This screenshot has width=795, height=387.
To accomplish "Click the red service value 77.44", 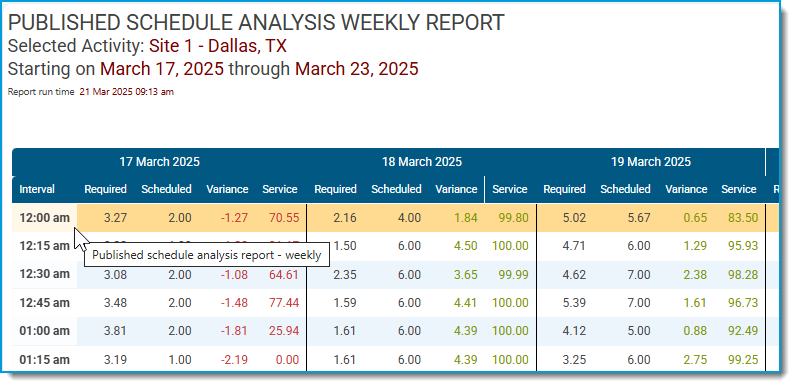I will (x=284, y=303).
